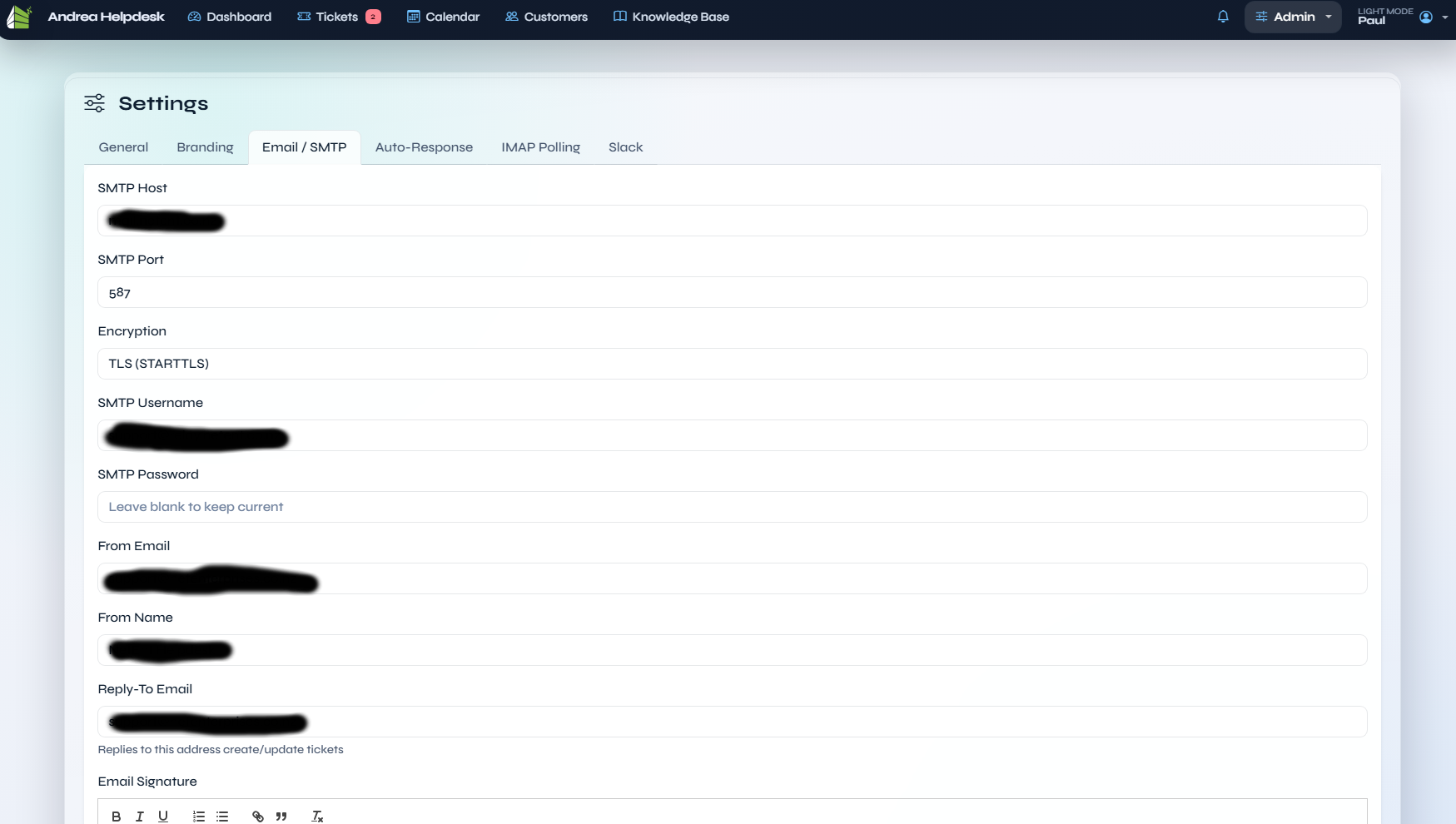1456x824 pixels.
Task: Apply underline in signature editor
Action: 163,817
